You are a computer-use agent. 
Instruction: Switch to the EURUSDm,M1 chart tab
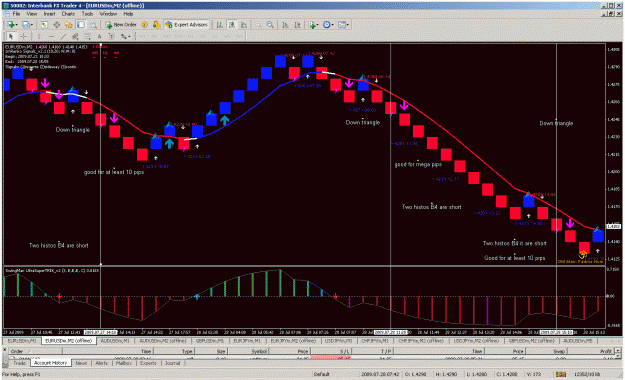point(22,341)
